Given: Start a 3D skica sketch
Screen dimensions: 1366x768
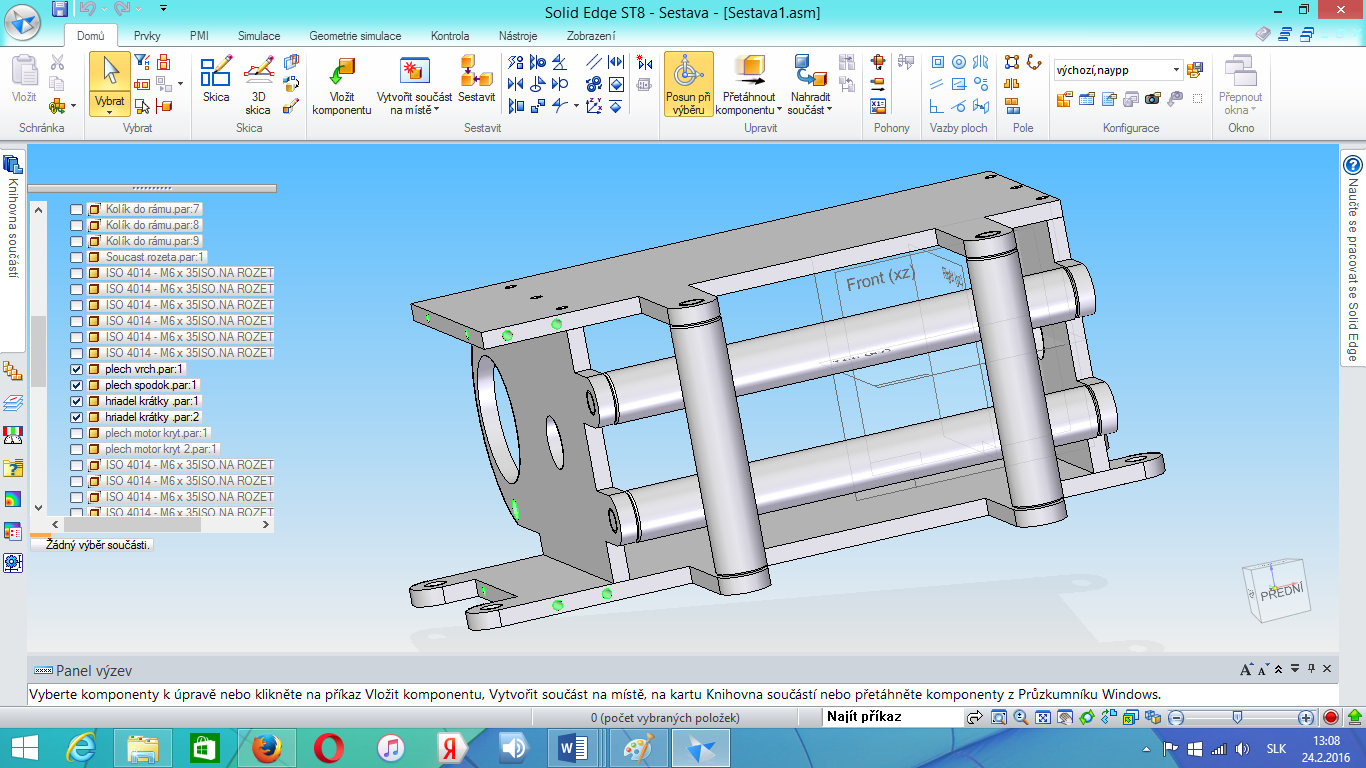Looking at the screenshot, I should tap(258, 84).
